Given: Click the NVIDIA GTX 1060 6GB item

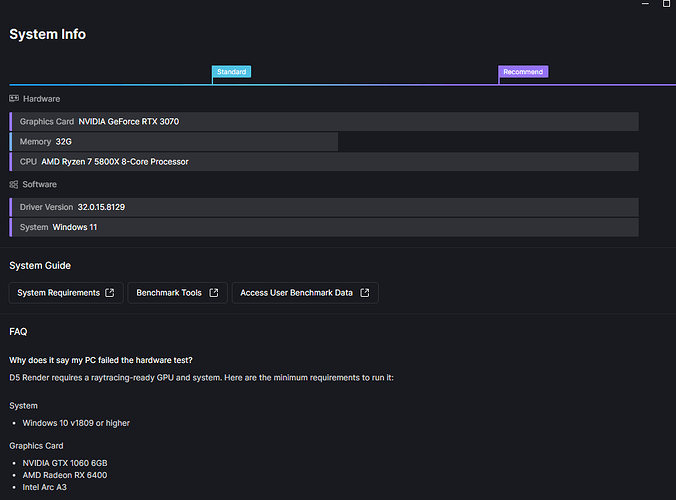Looking at the screenshot, I should (x=65, y=463).
